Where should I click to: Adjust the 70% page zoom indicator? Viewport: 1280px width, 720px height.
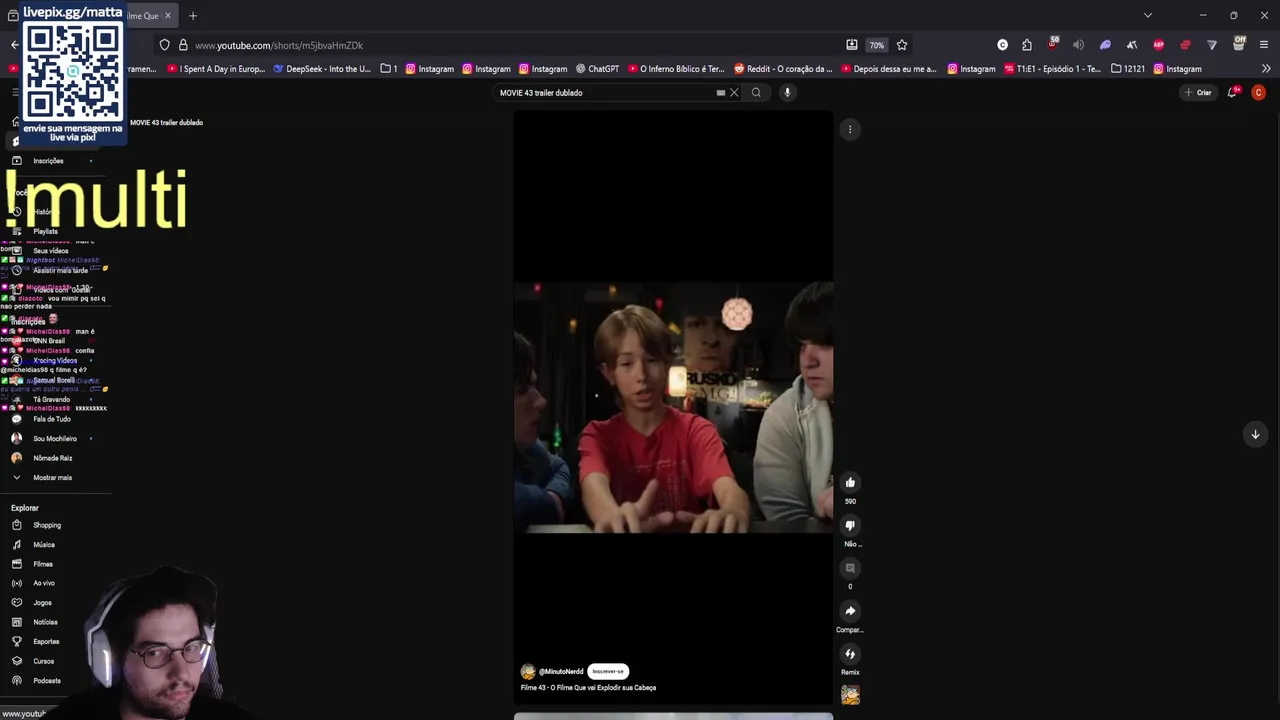[876, 45]
